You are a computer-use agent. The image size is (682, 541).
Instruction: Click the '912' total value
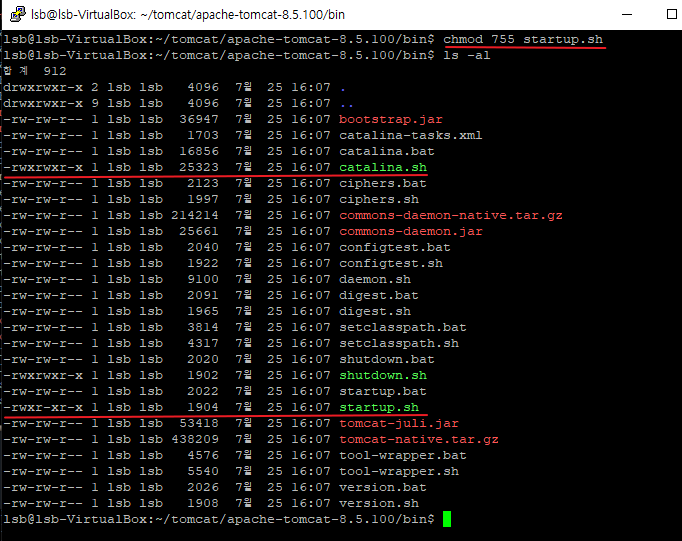point(55,71)
